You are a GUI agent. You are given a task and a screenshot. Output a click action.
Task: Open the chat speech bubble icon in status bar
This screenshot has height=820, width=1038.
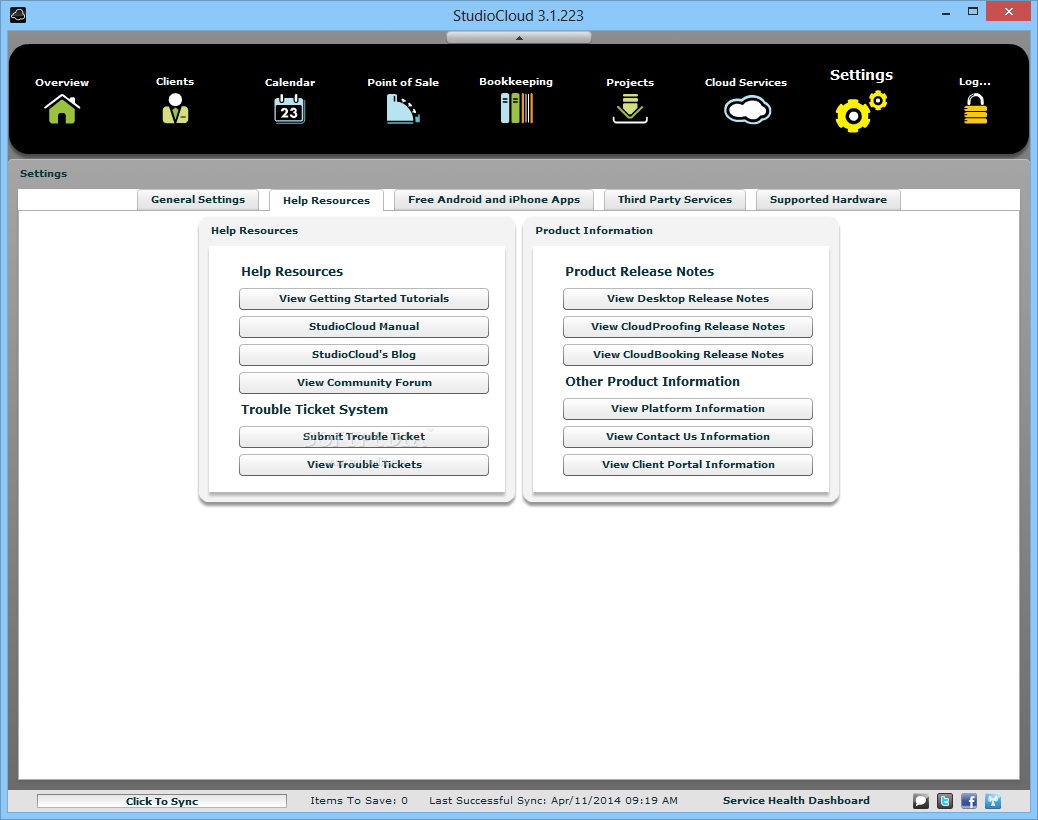click(x=921, y=801)
